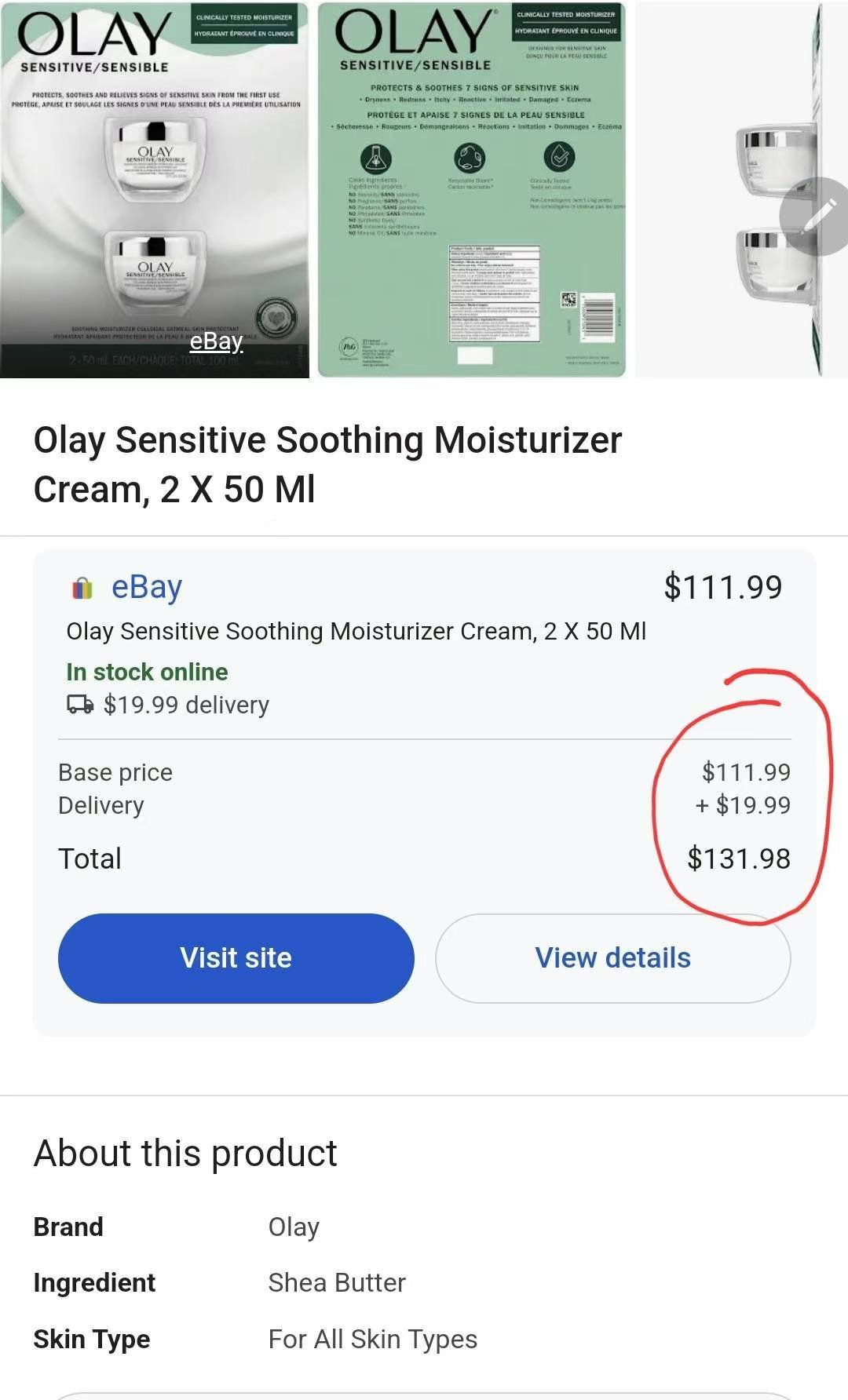This screenshot has width=848, height=1400.
Task: Open the green back-of-box product image
Action: click(x=472, y=189)
